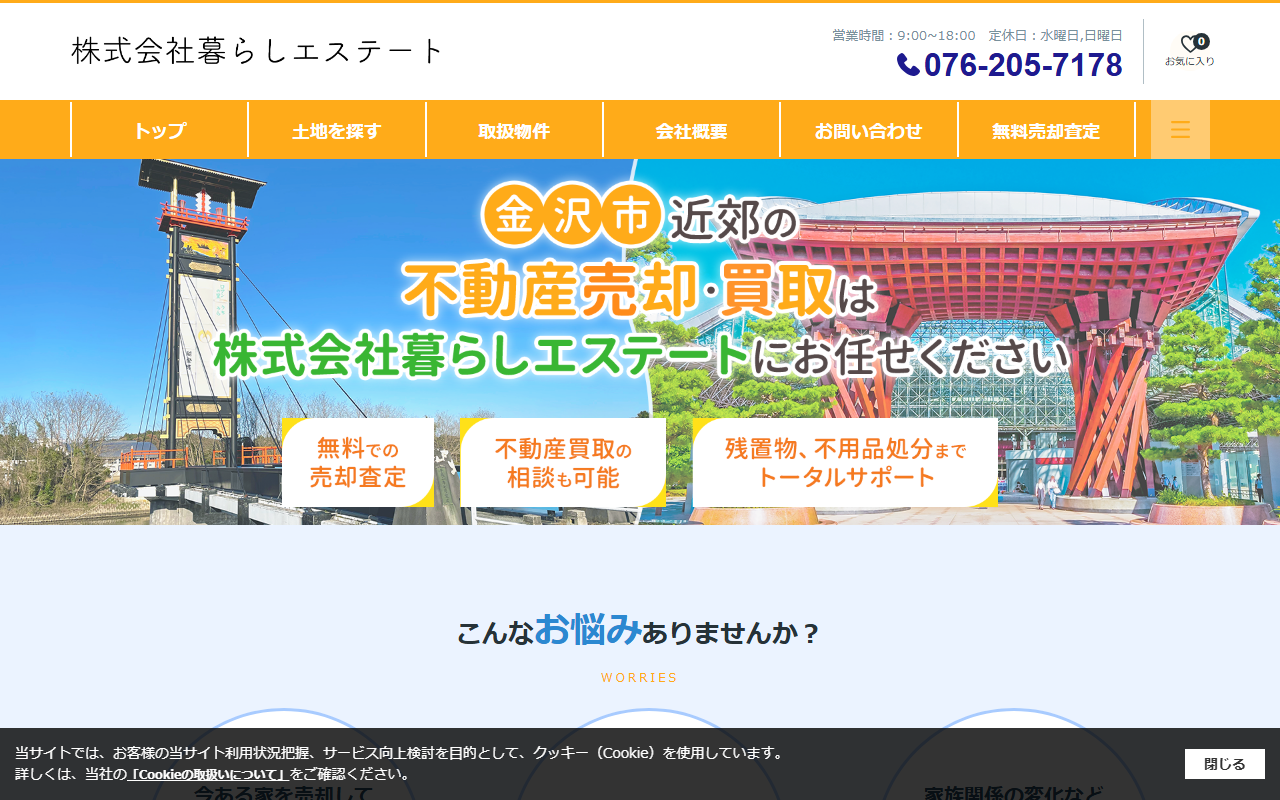The height and width of the screenshot is (800, 1280).
Task: Click the hero headline 不動産売却・買取は
Action: point(639,291)
